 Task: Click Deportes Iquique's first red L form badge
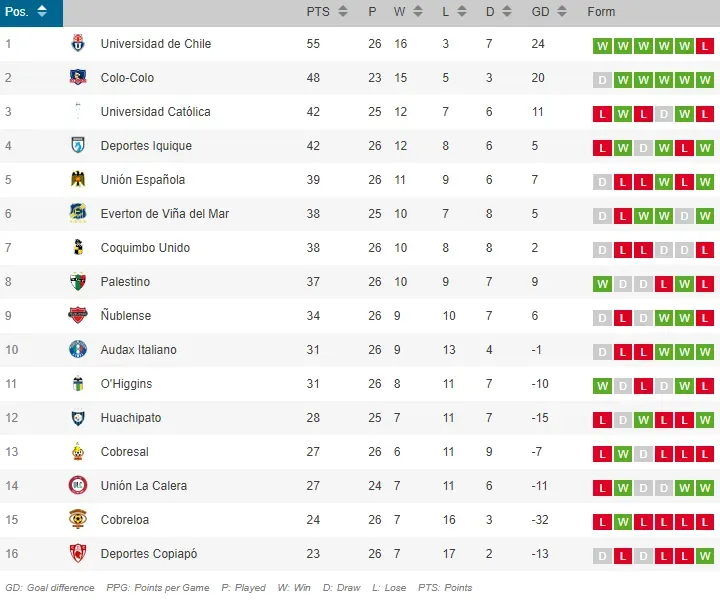602,148
